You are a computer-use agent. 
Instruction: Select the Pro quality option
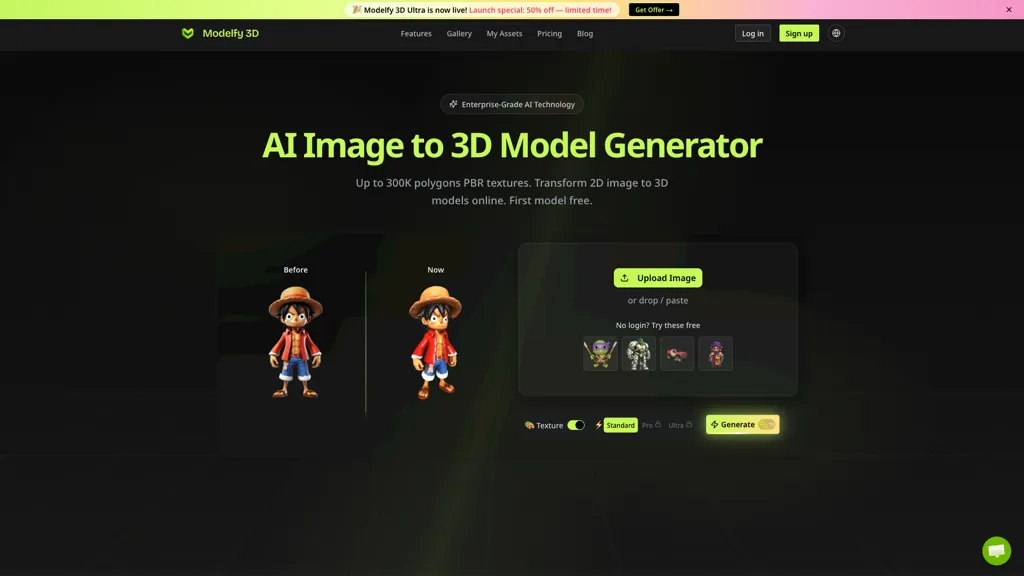click(x=648, y=425)
